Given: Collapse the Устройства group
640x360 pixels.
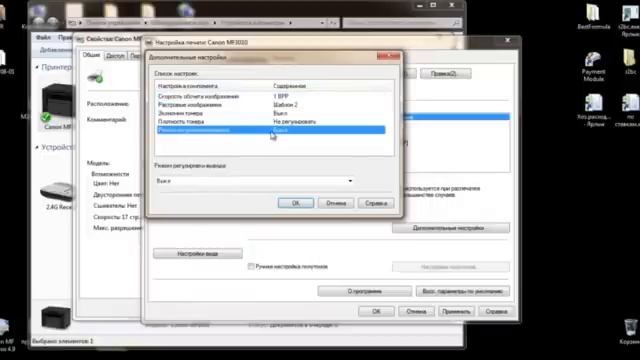Looking at the screenshot, I should coord(37,147).
